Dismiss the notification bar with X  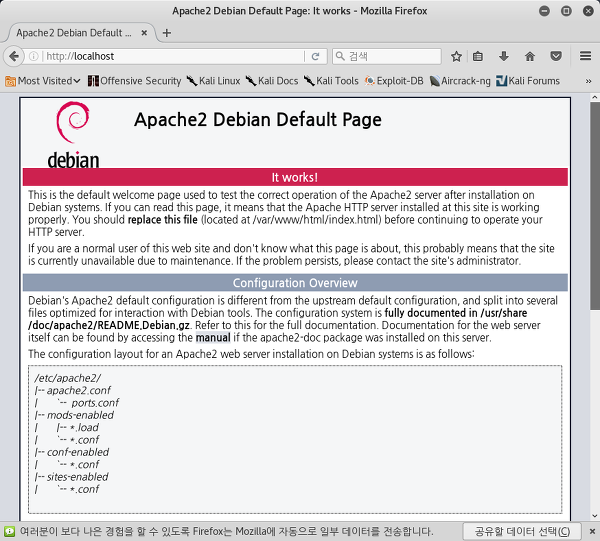(592, 531)
